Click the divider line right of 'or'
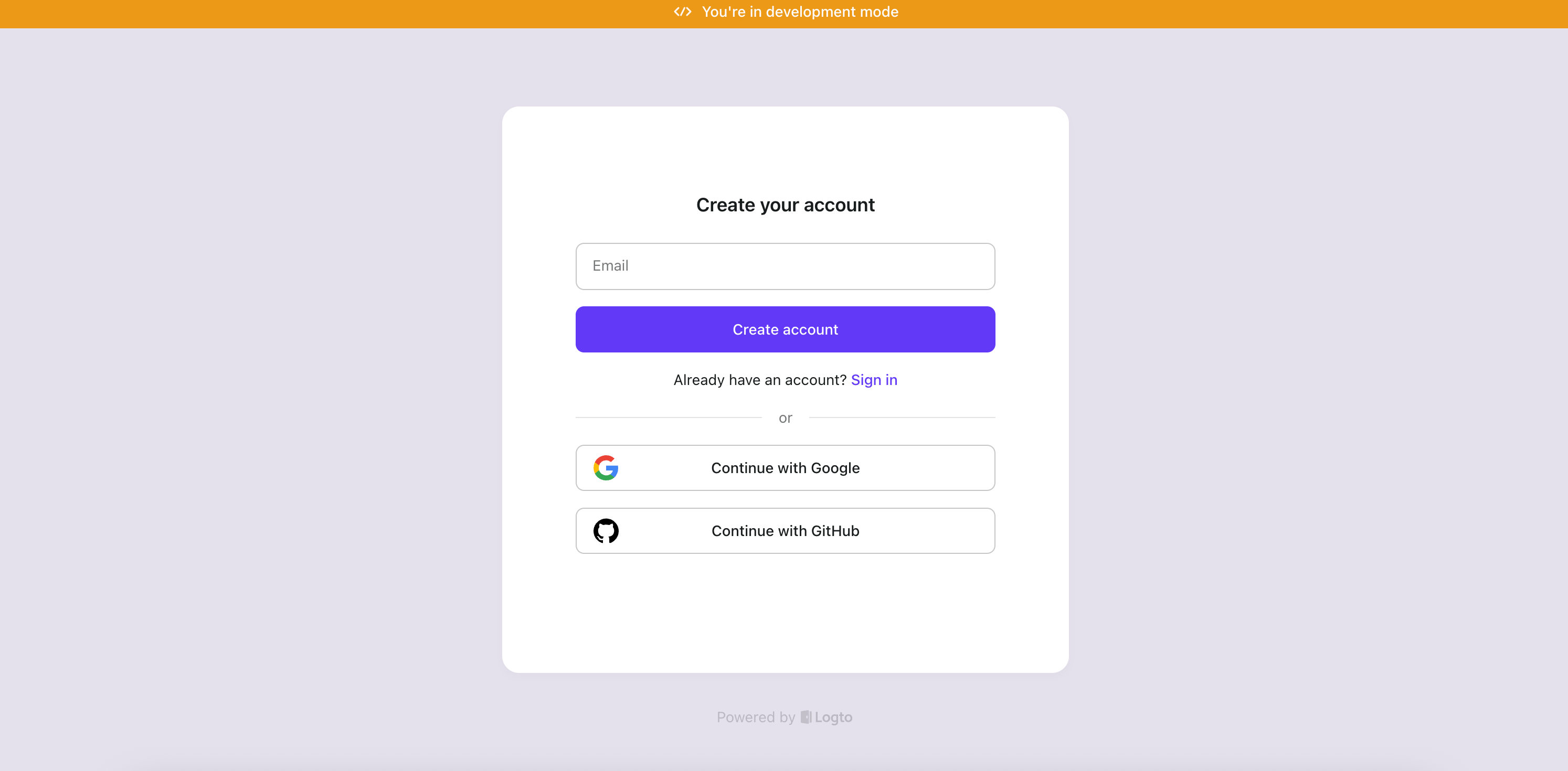1568x771 pixels. coord(902,417)
